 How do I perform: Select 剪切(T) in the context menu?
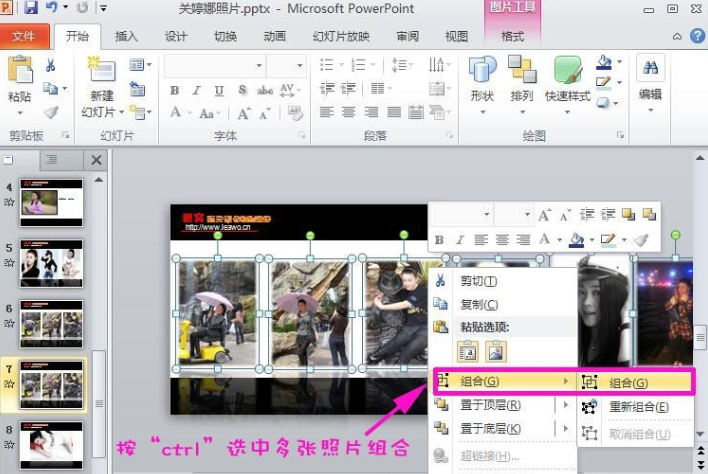click(x=476, y=281)
